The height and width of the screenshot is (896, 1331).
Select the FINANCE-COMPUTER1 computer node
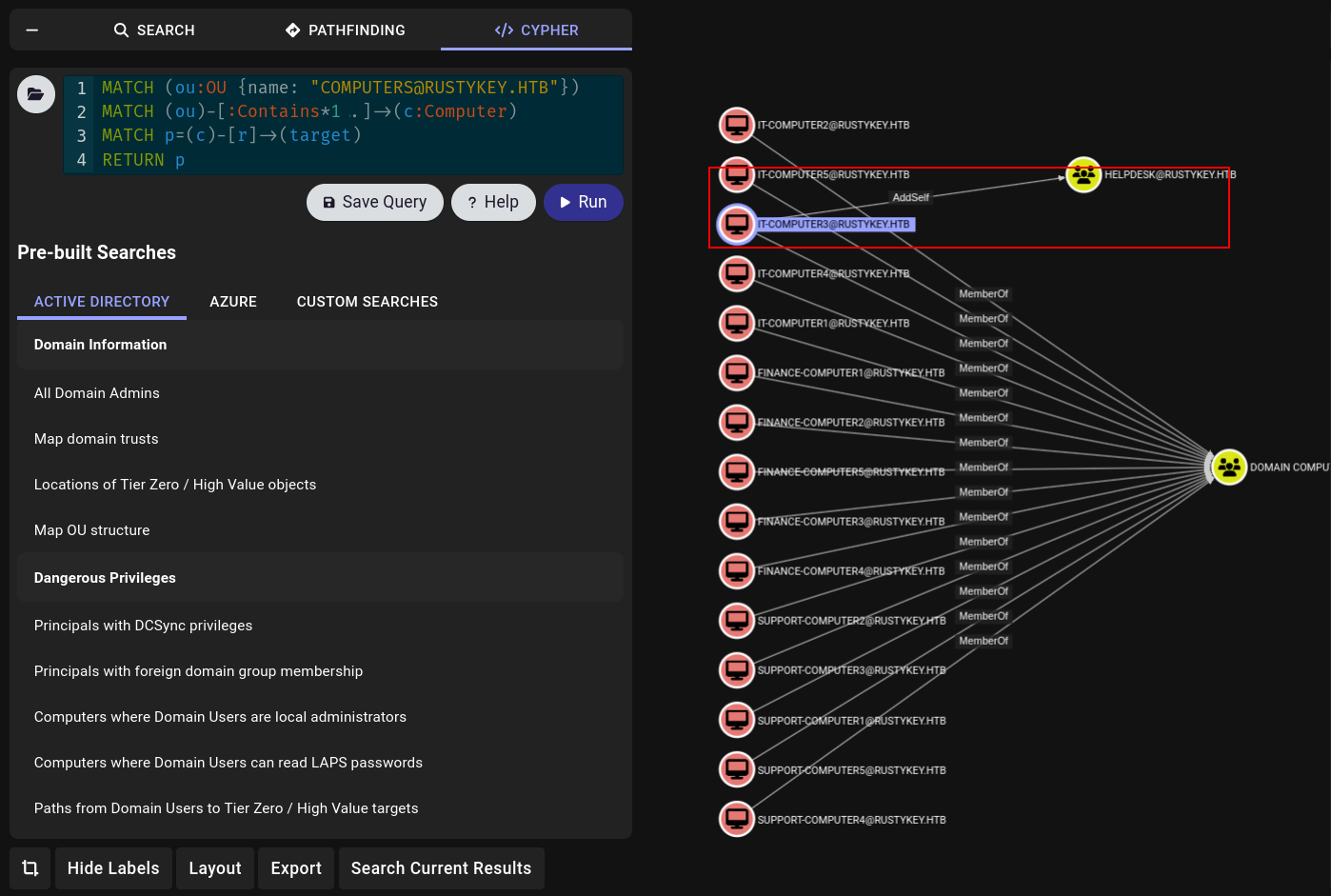(736, 372)
